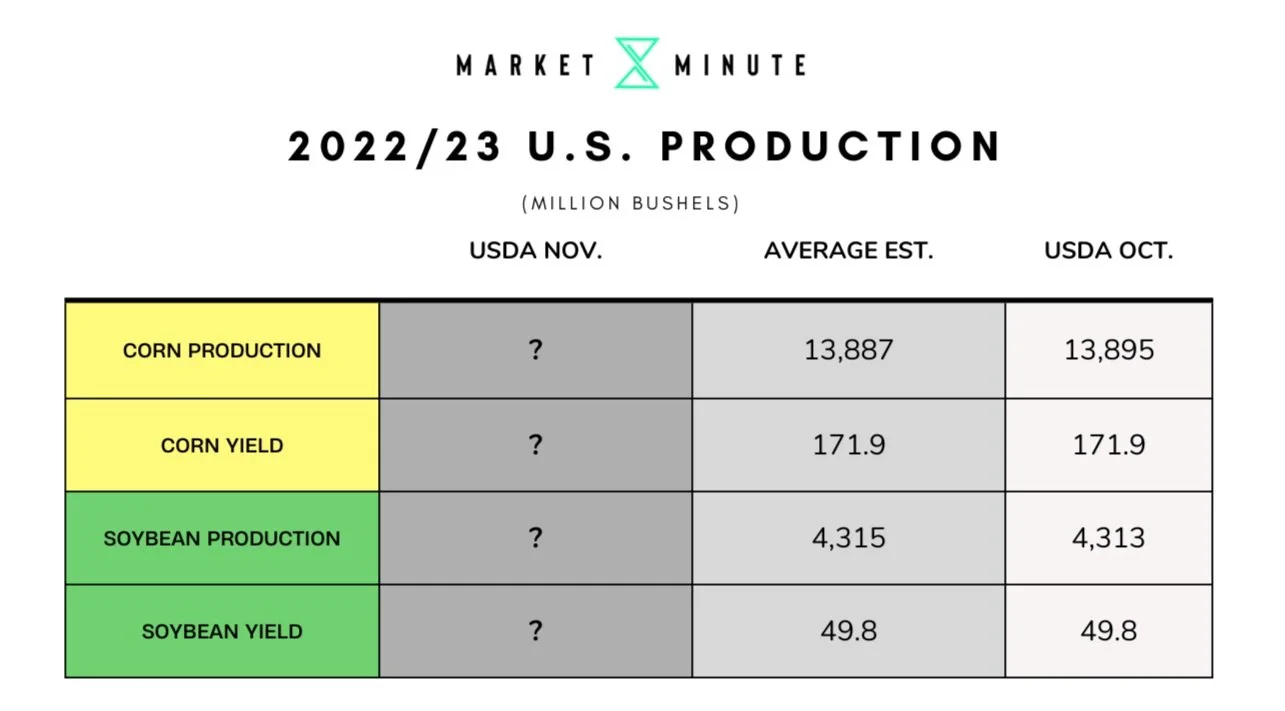Click the word MARKET in header
The height and width of the screenshot is (711, 1285).
pyautogui.click(x=526, y=66)
